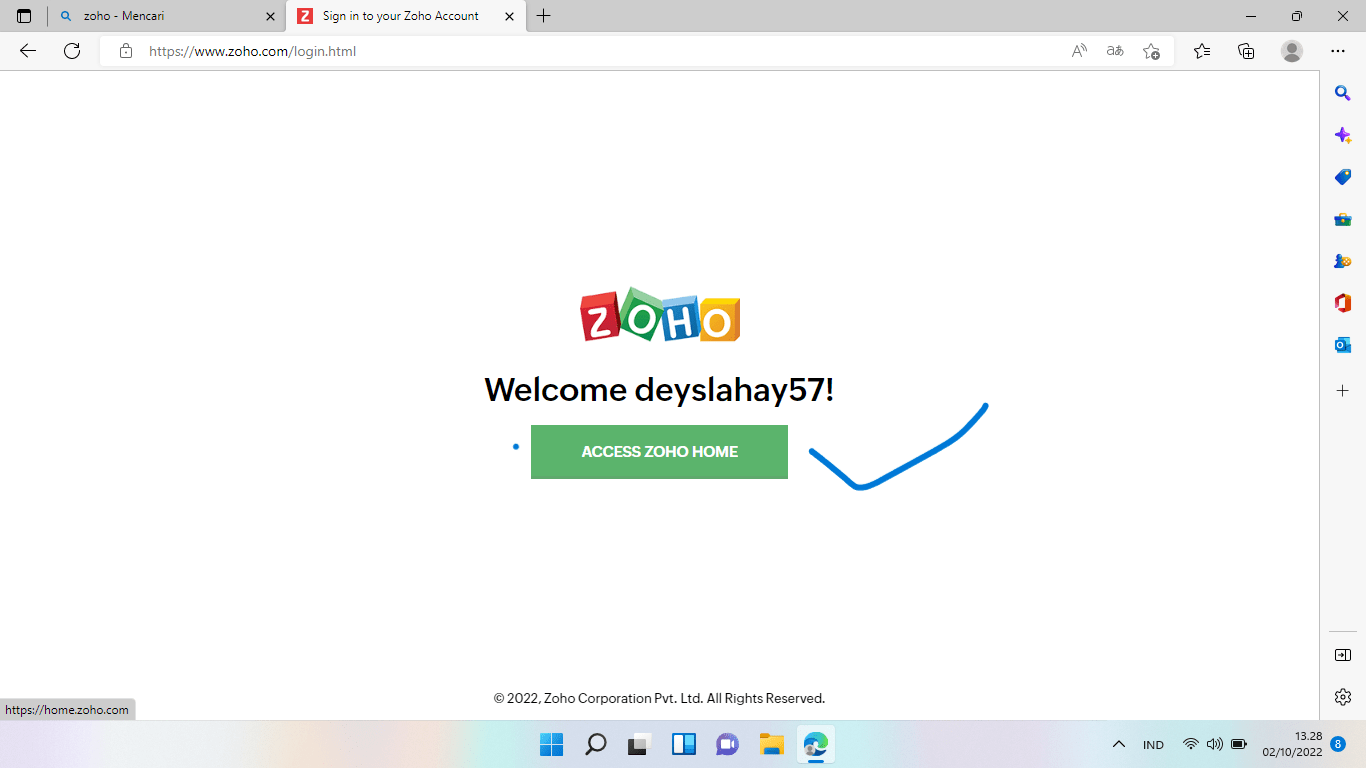This screenshot has width=1366, height=768.
Task: Open a new browser tab
Action: (544, 16)
